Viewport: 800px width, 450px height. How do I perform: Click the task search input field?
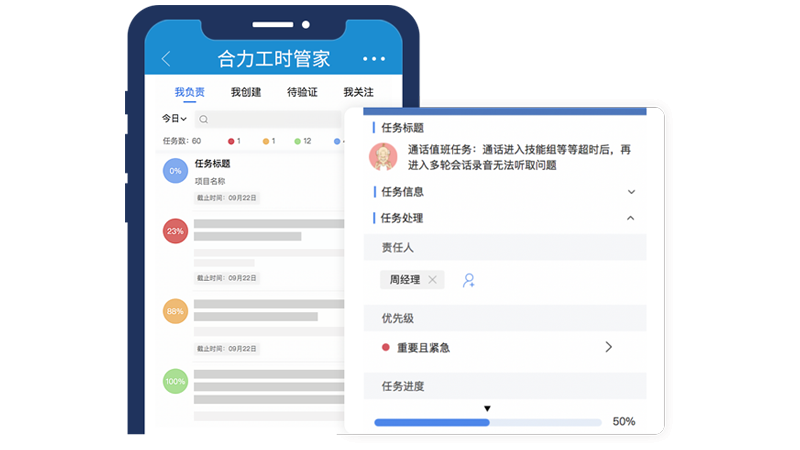click(268, 119)
